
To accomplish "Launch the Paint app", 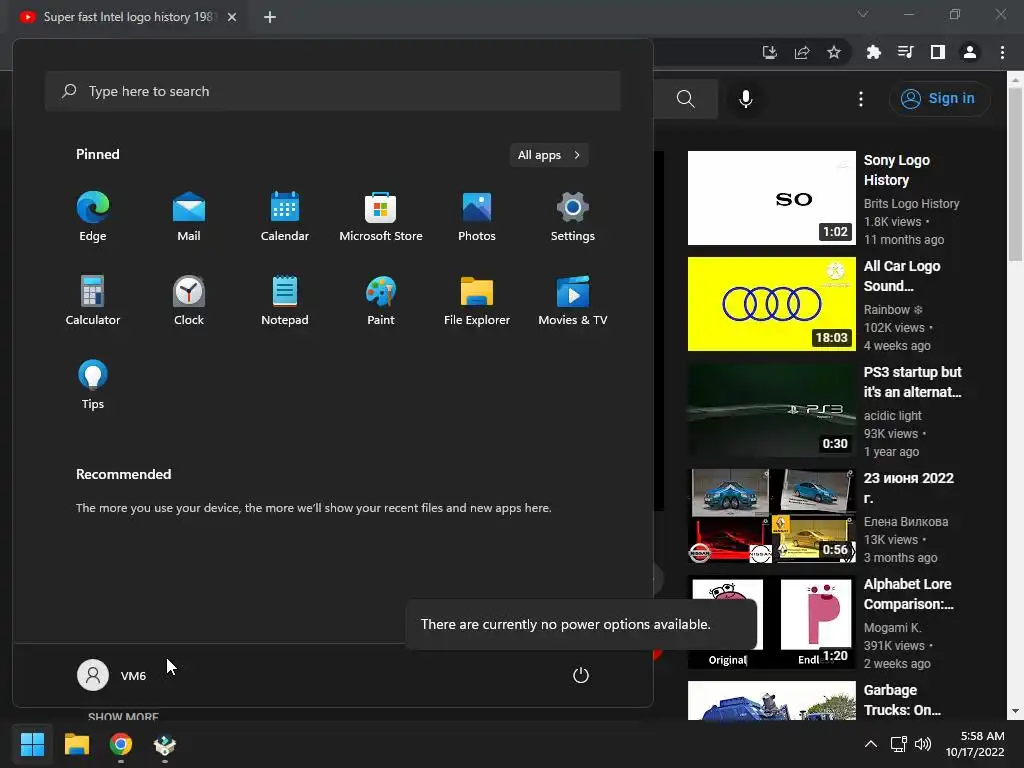I will [381, 301].
